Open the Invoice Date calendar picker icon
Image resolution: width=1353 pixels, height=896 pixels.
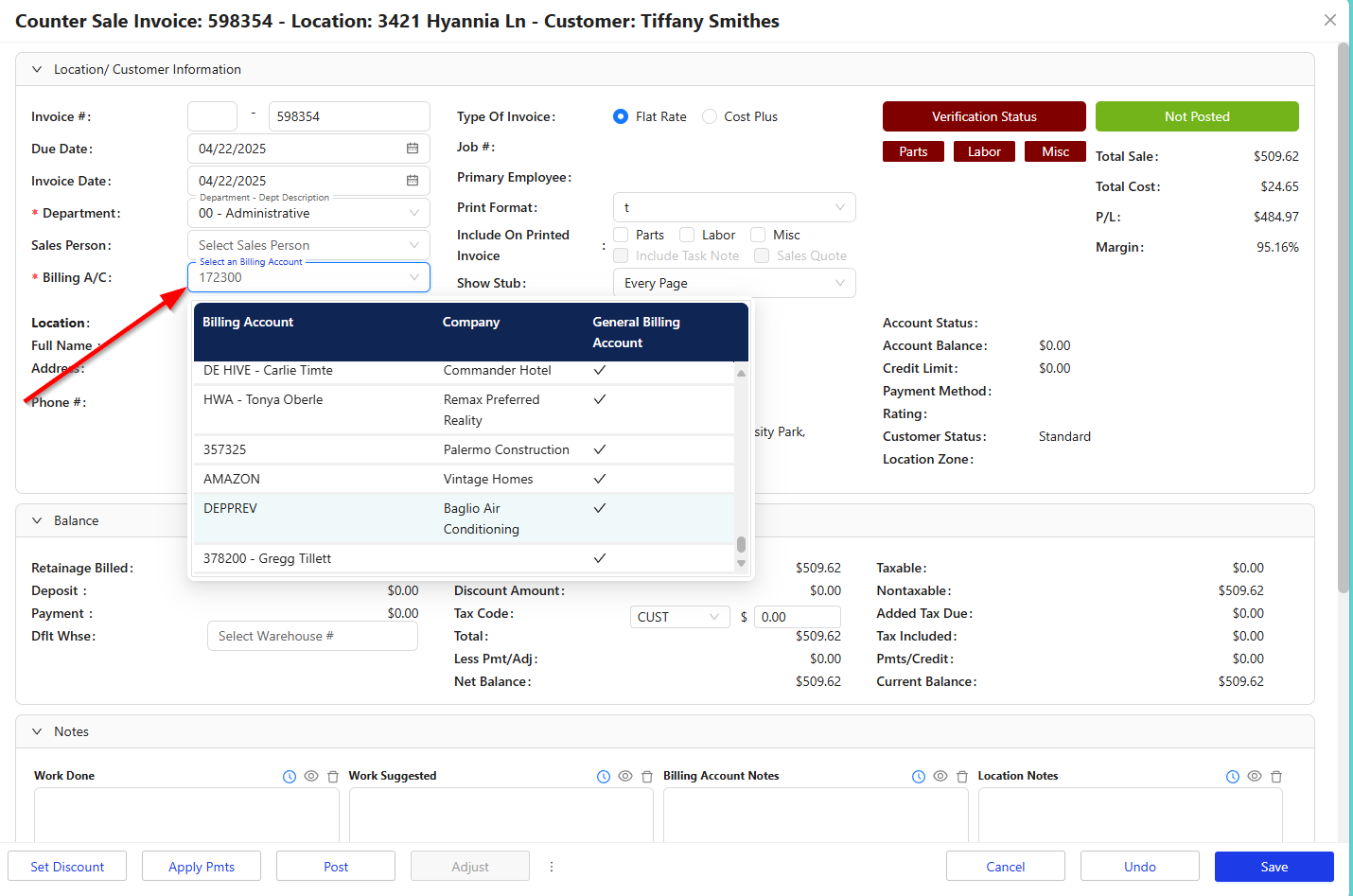(413, 181)
